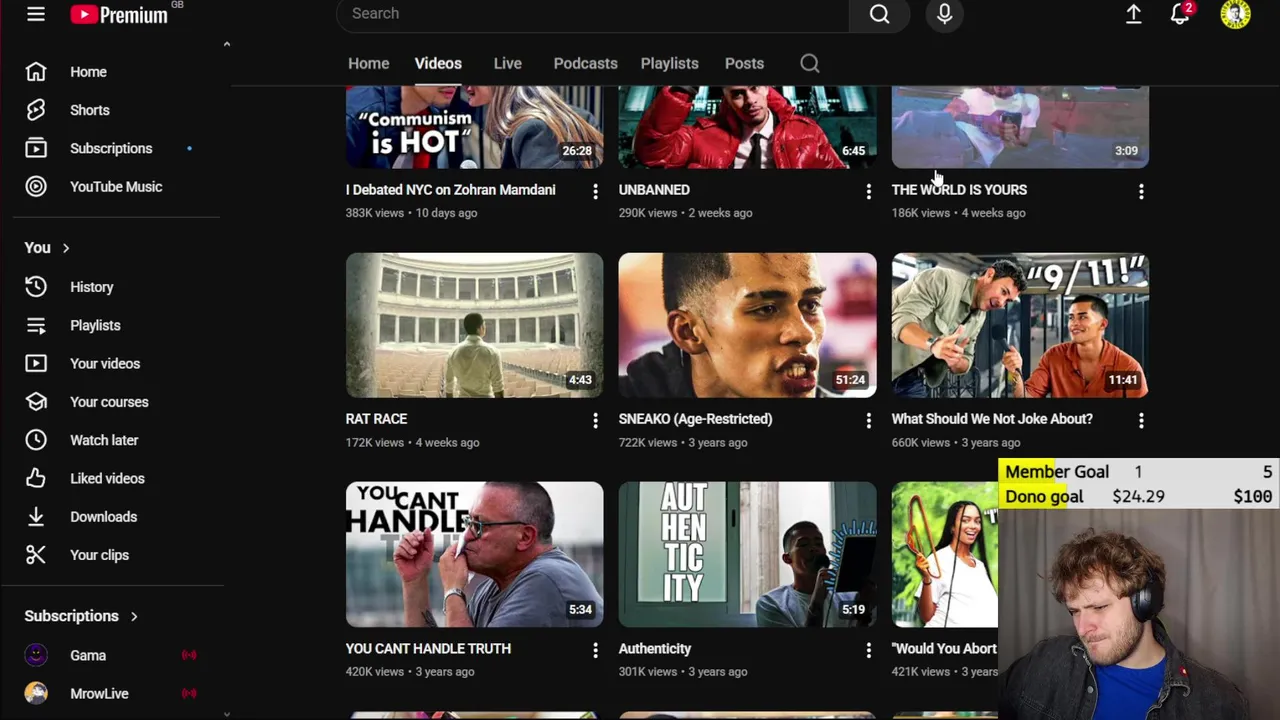Open options for YOU CANT HANDLE TRUTH
This screenshot has width=1280, height=720.
click(x=595, y=650)
